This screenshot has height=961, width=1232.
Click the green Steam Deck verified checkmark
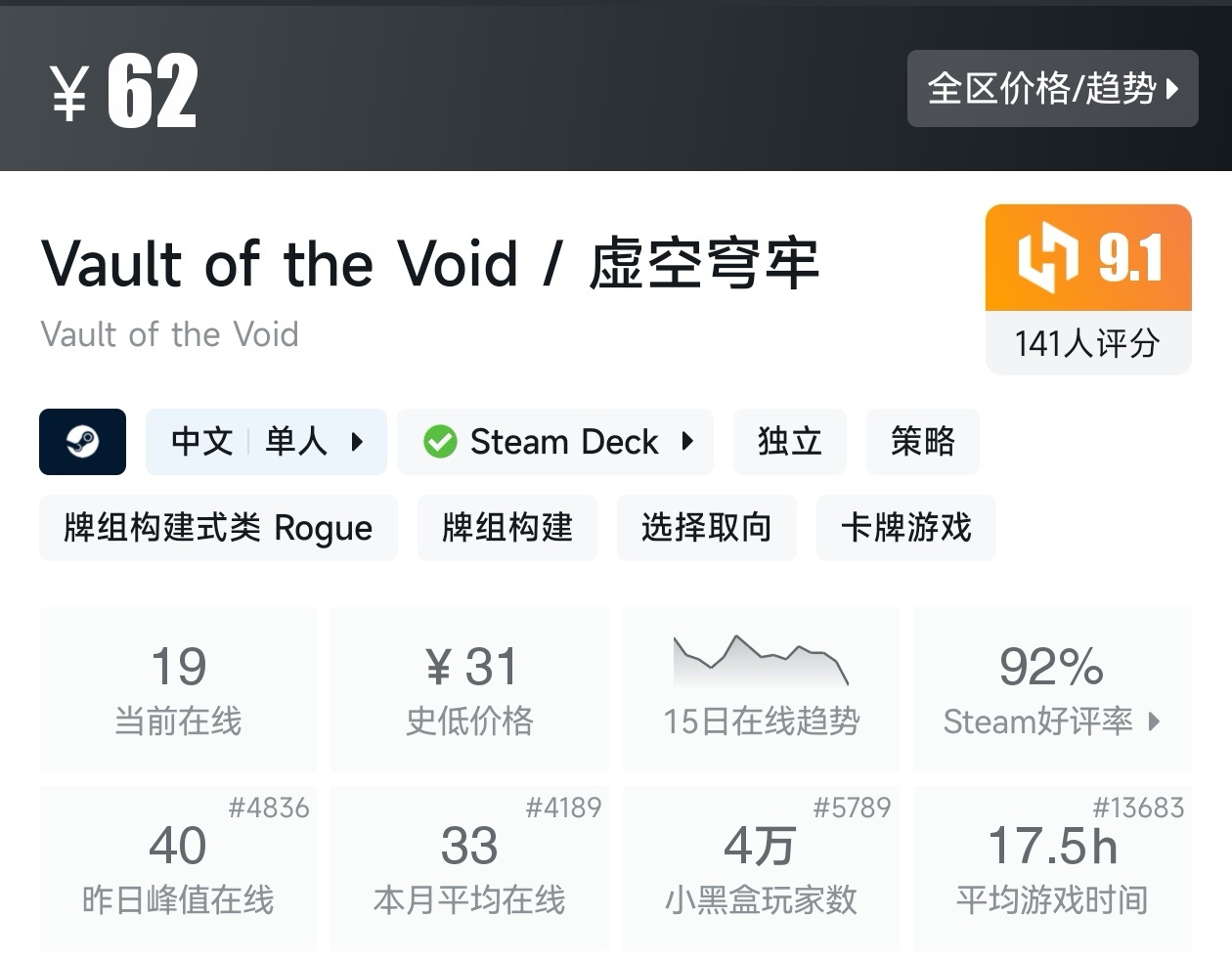click(440, 442)
